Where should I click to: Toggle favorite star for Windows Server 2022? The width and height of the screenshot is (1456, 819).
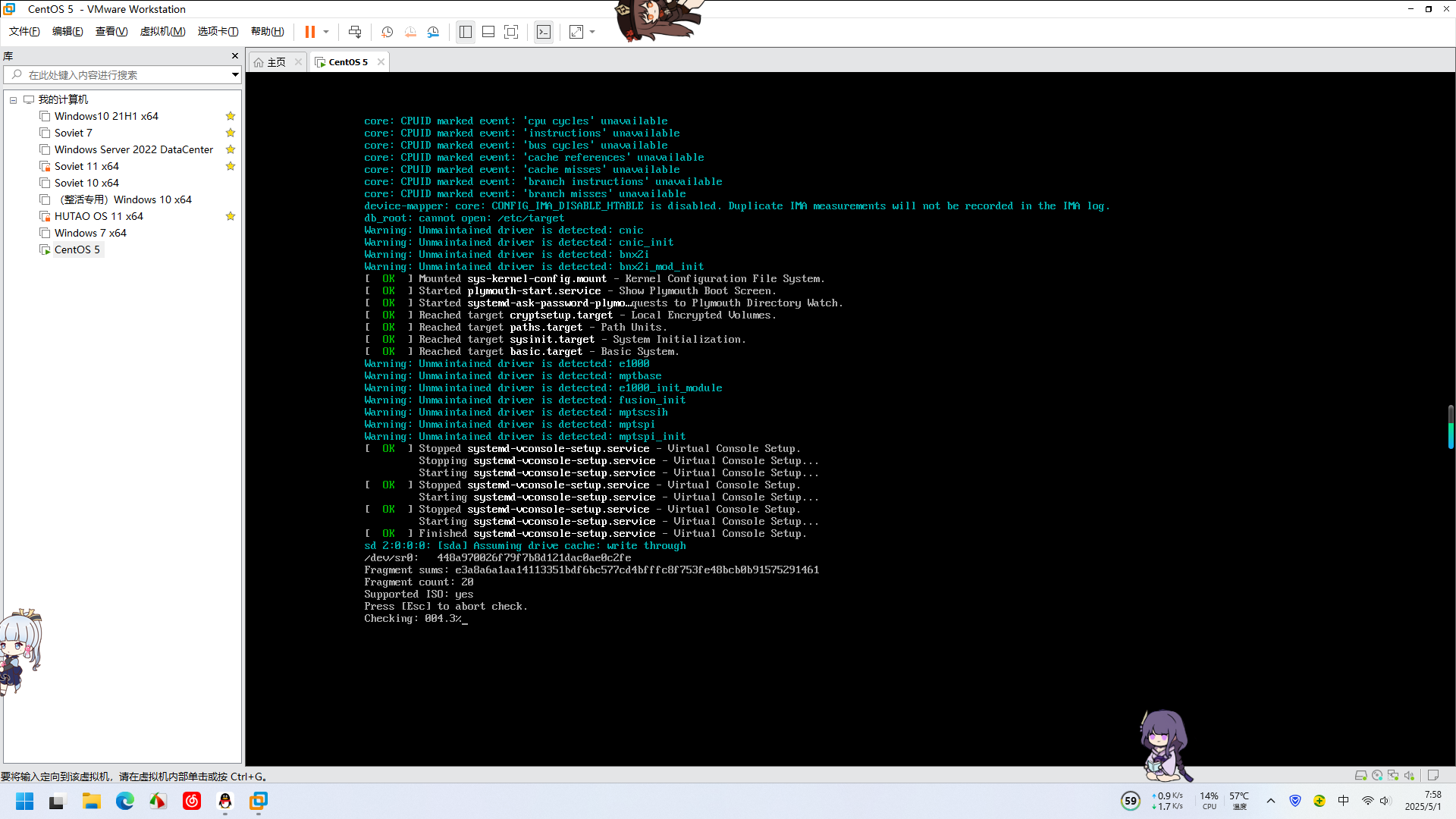pyautogui.click(x=231, y=149)
